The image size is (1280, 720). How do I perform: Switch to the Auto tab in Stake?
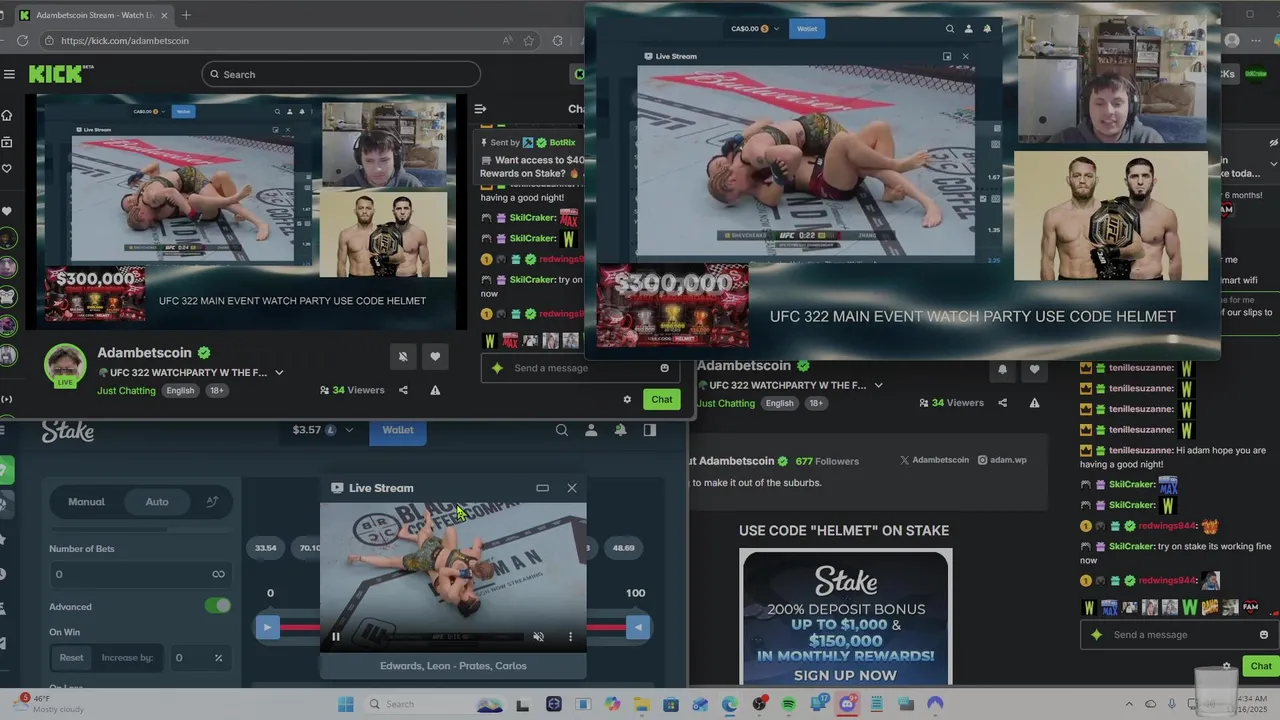click(157, 502)
